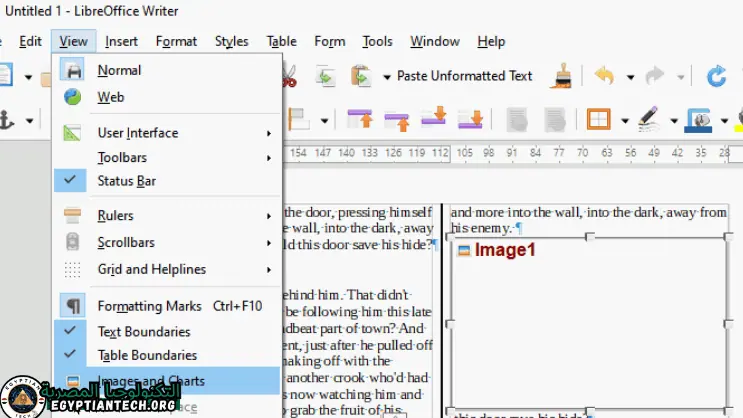743x418 pixels.
Task: Open the Borders dropdown arrow
Action: [x=625, y=121]
